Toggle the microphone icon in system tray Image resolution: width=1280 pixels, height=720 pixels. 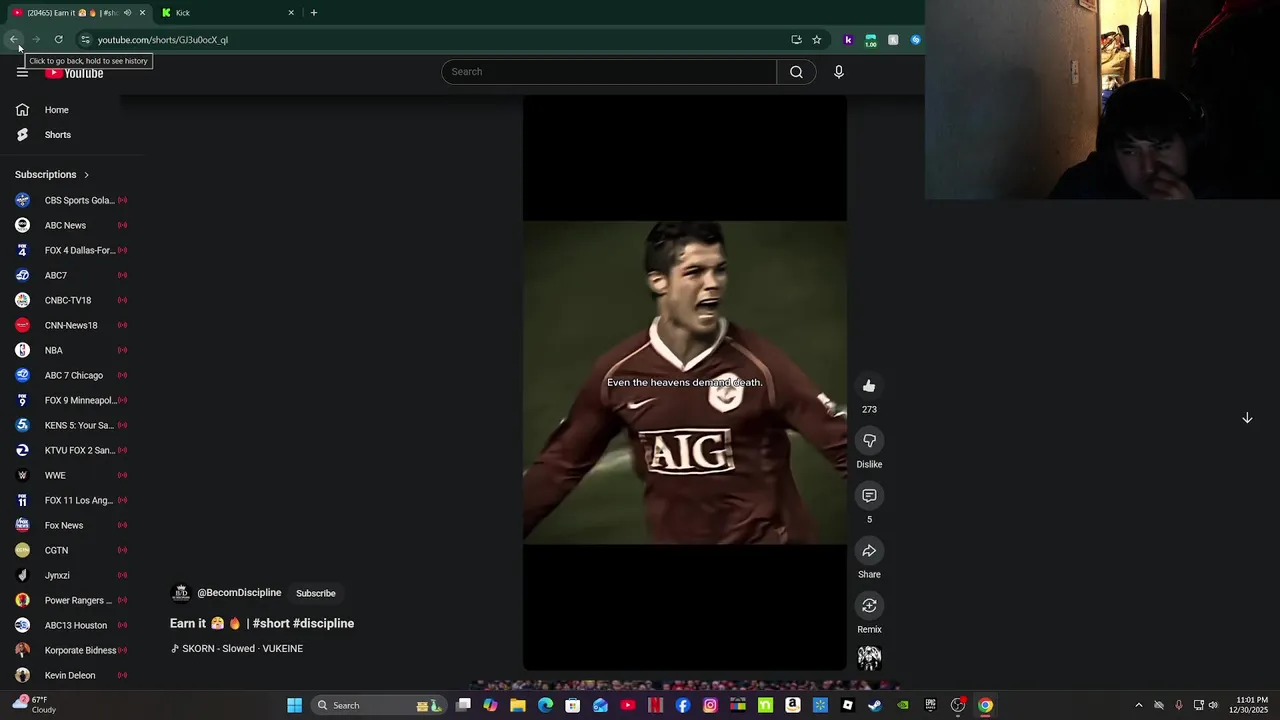1179,705
